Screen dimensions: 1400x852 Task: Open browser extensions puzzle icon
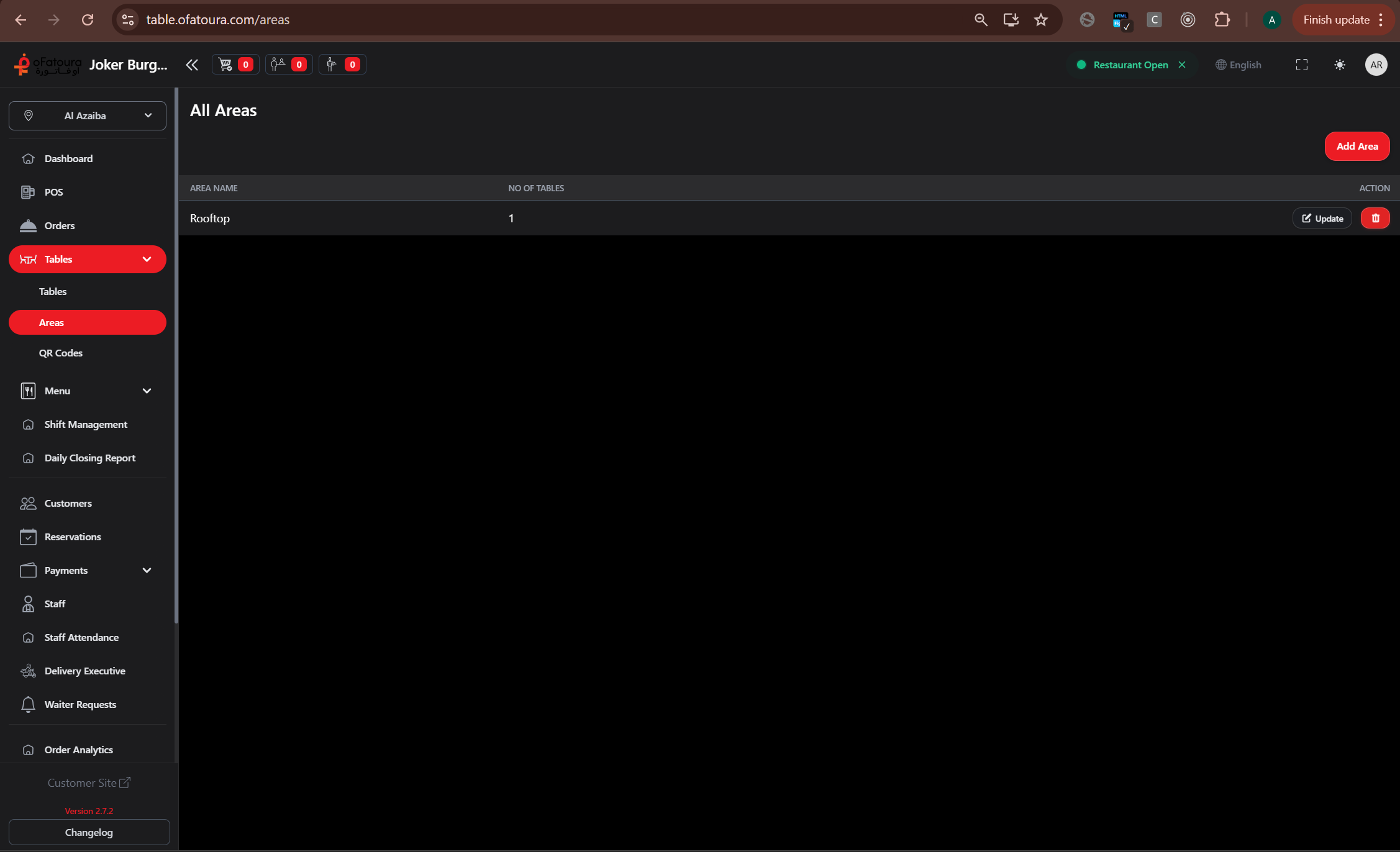coord(1222,20)
